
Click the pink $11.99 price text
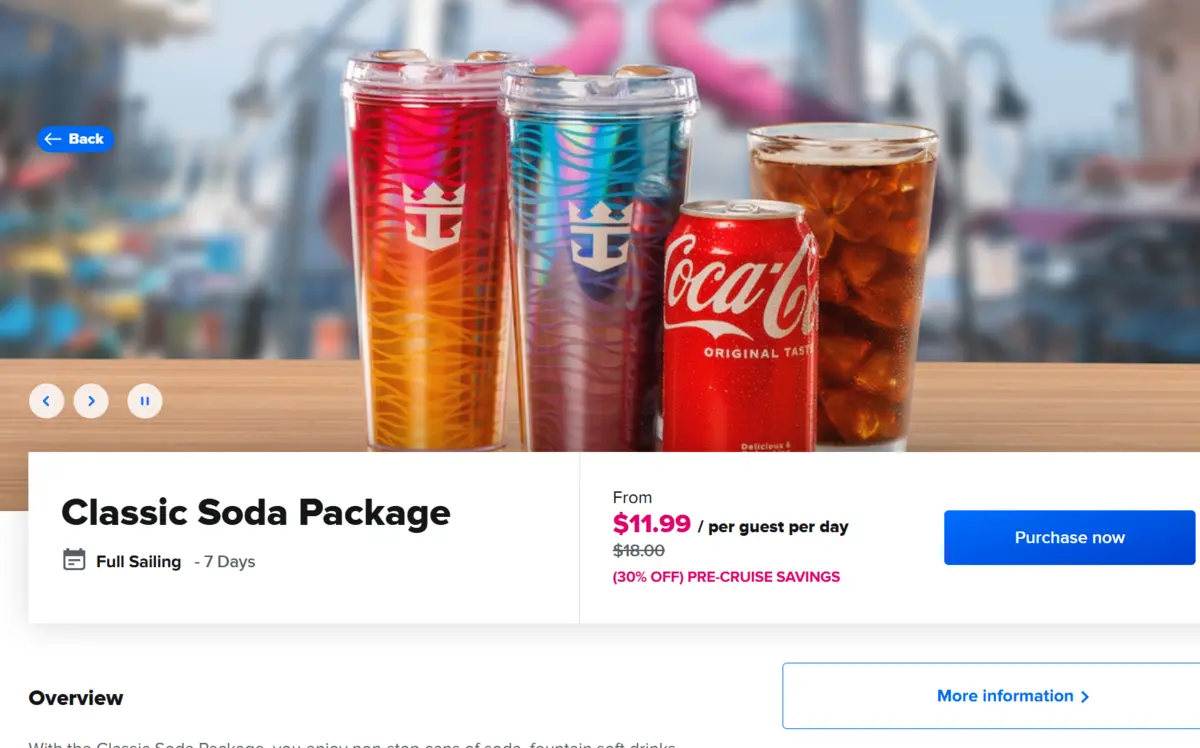[652, 526]
